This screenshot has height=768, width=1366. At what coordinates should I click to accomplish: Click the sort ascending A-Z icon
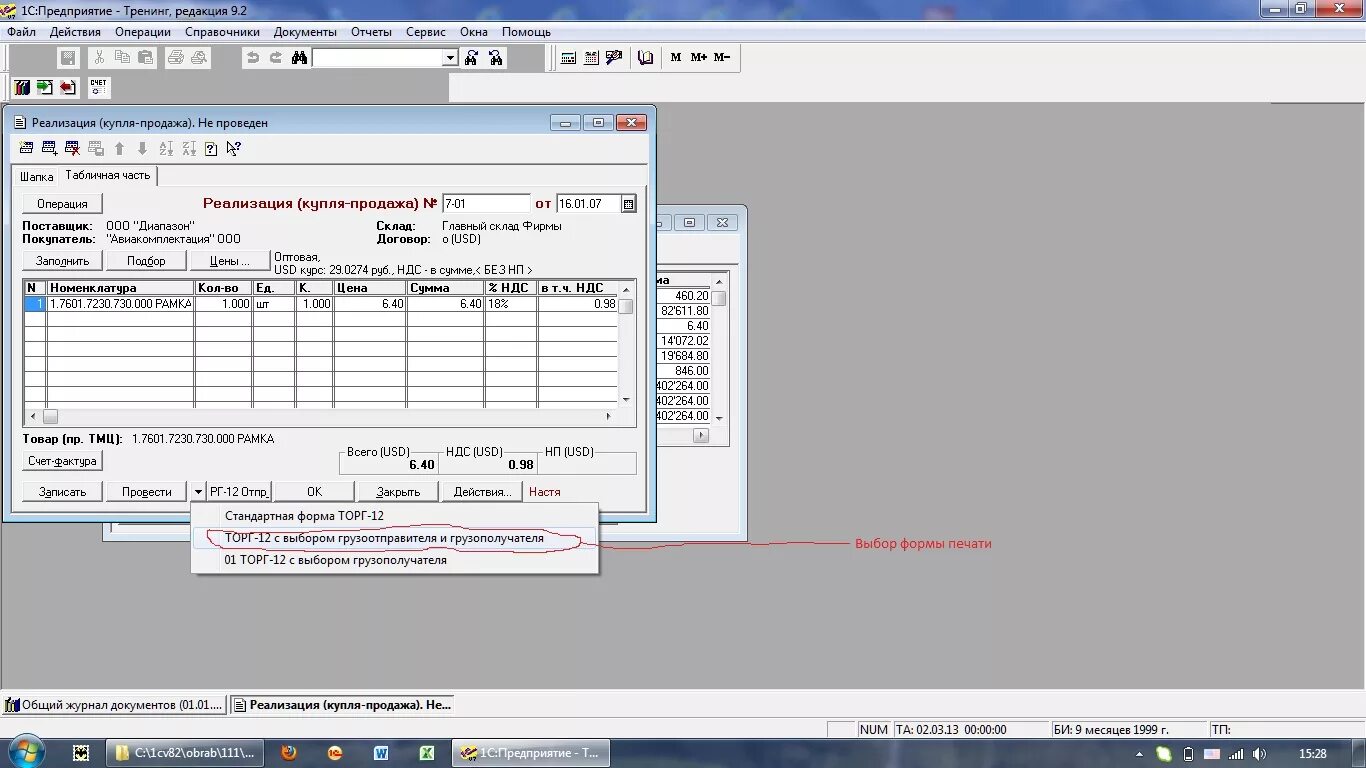pyautogui.click(x=165, y=149)
